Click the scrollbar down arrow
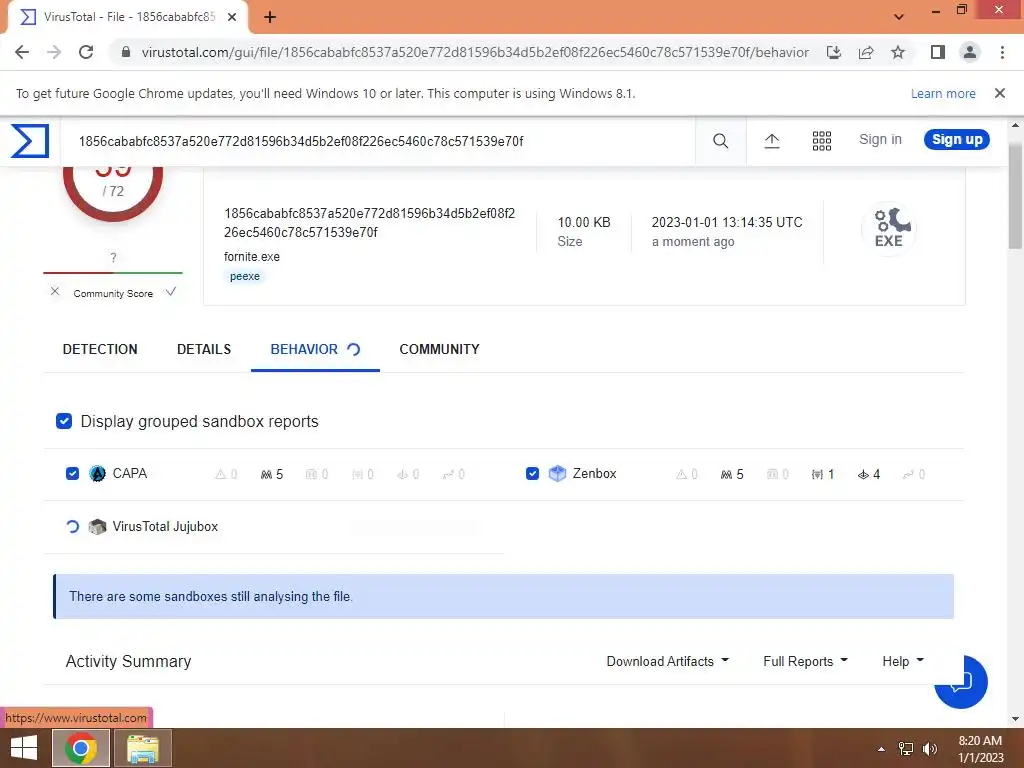The height and width of the screenshot is (768, 1024). pos(1014,719)
